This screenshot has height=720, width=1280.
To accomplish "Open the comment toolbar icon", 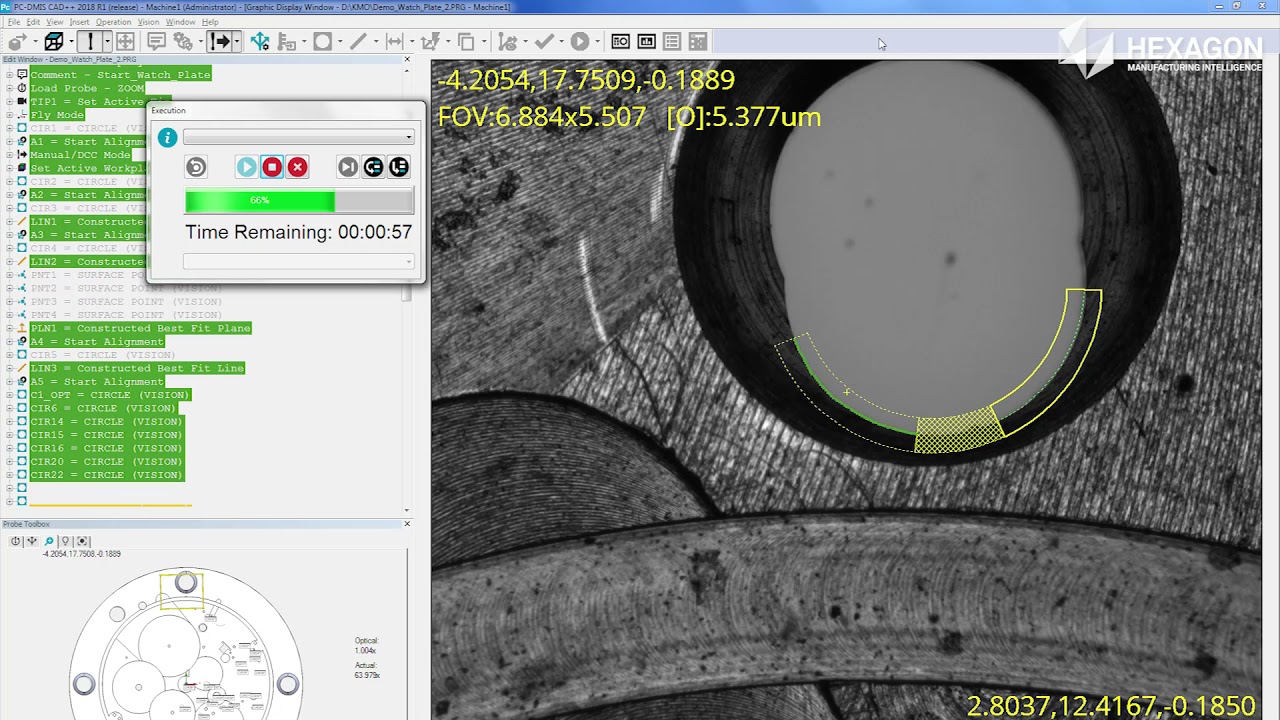I will tap(157, 41).
